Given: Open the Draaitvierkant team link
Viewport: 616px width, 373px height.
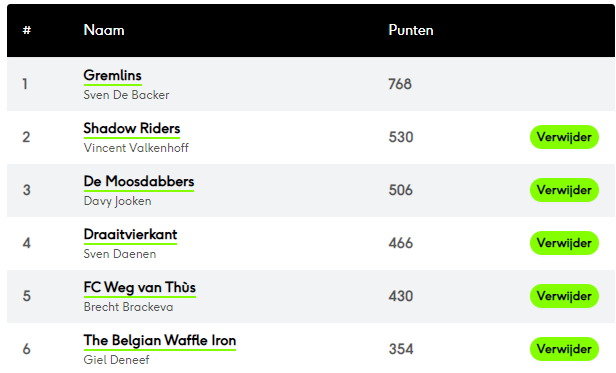Looking at the screenshot, I should (x=130, y=235).
